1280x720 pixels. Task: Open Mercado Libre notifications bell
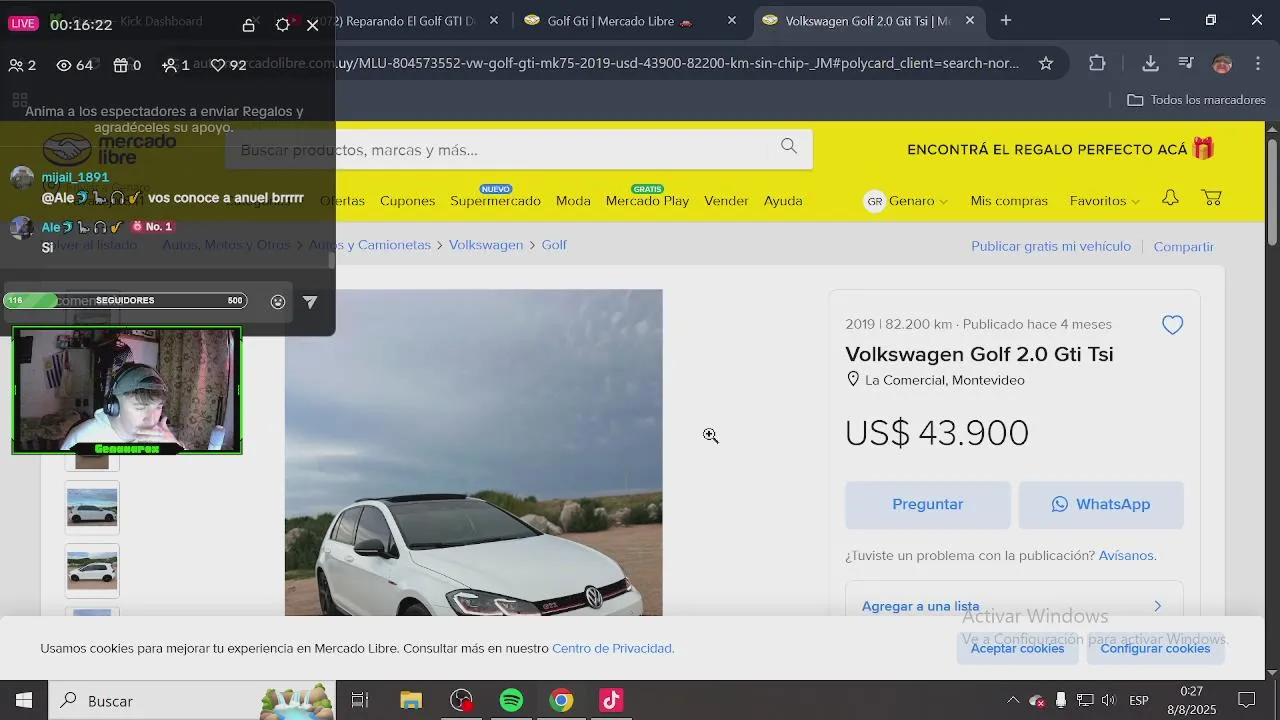click(1170, 198)
